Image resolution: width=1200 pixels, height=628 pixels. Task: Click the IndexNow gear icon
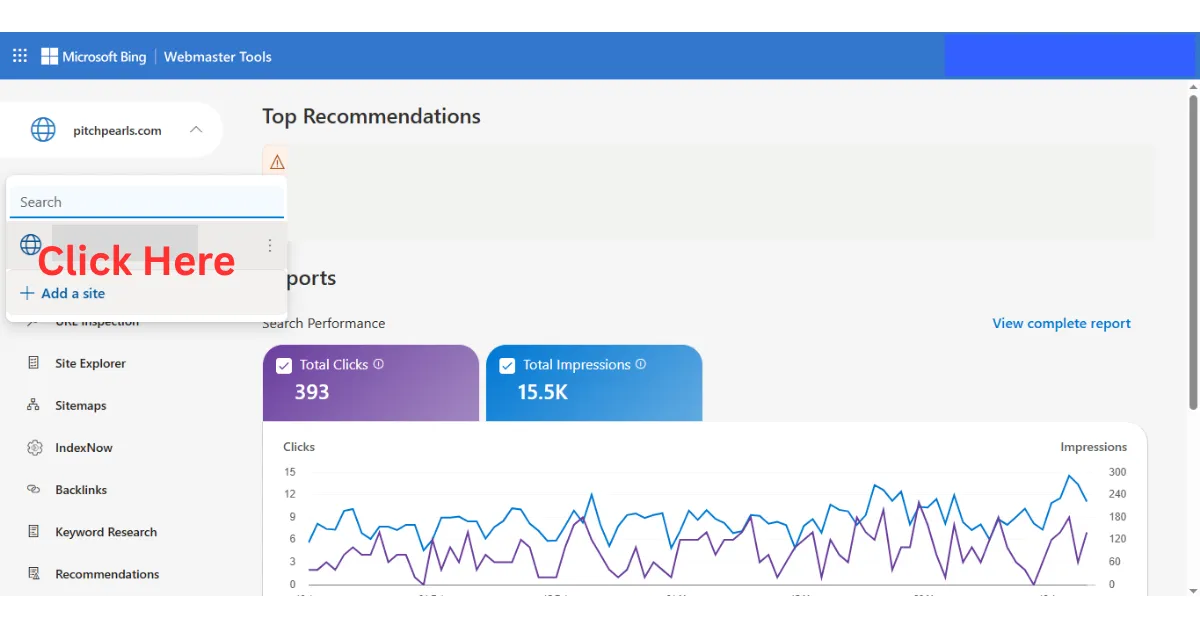pyautogui.click(x=35, y=448)
